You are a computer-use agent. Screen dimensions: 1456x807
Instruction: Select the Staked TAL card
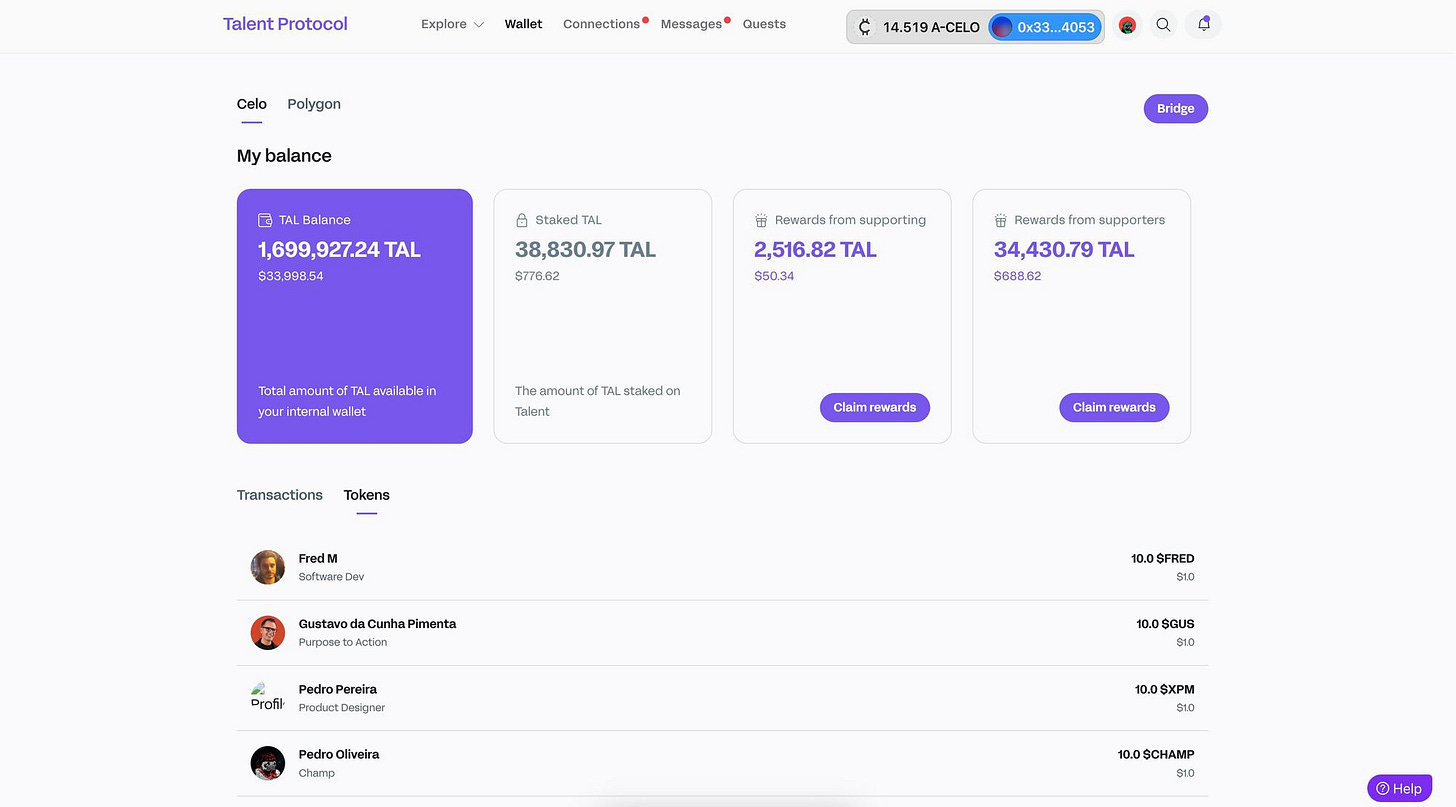click(603, 316)
